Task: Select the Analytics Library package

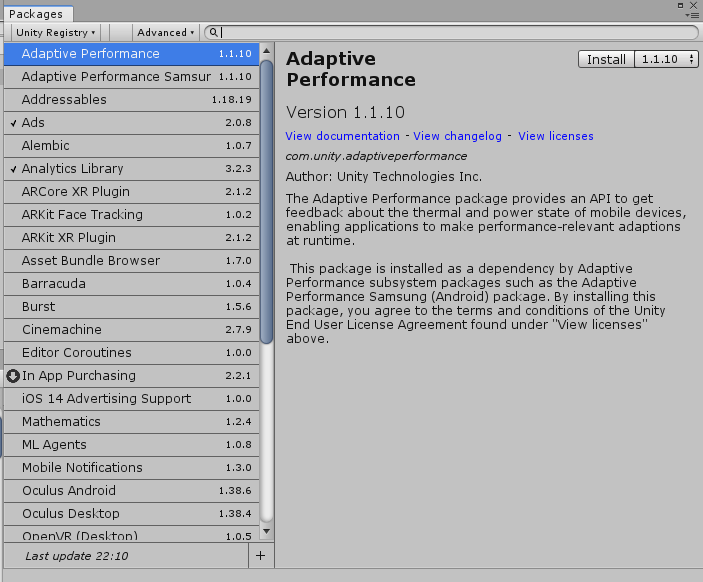Action: pos(131,169)
